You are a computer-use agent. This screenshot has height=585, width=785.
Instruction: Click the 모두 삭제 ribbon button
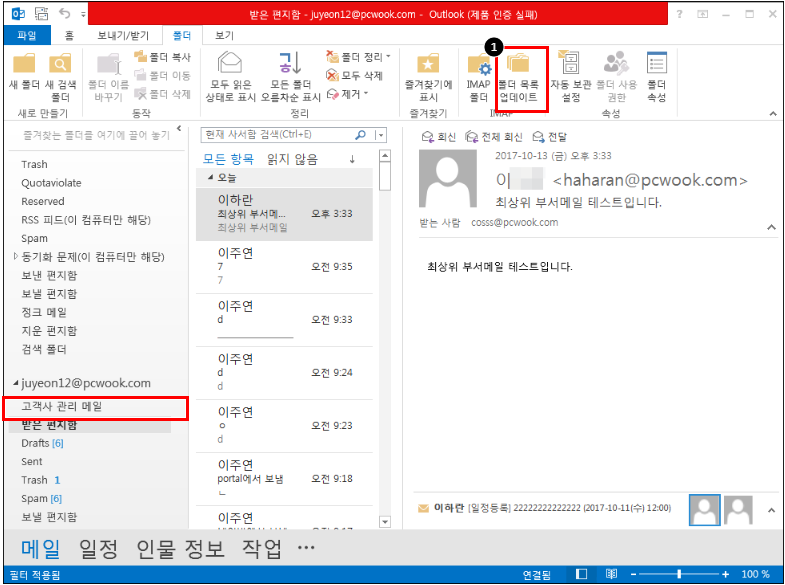355,76
